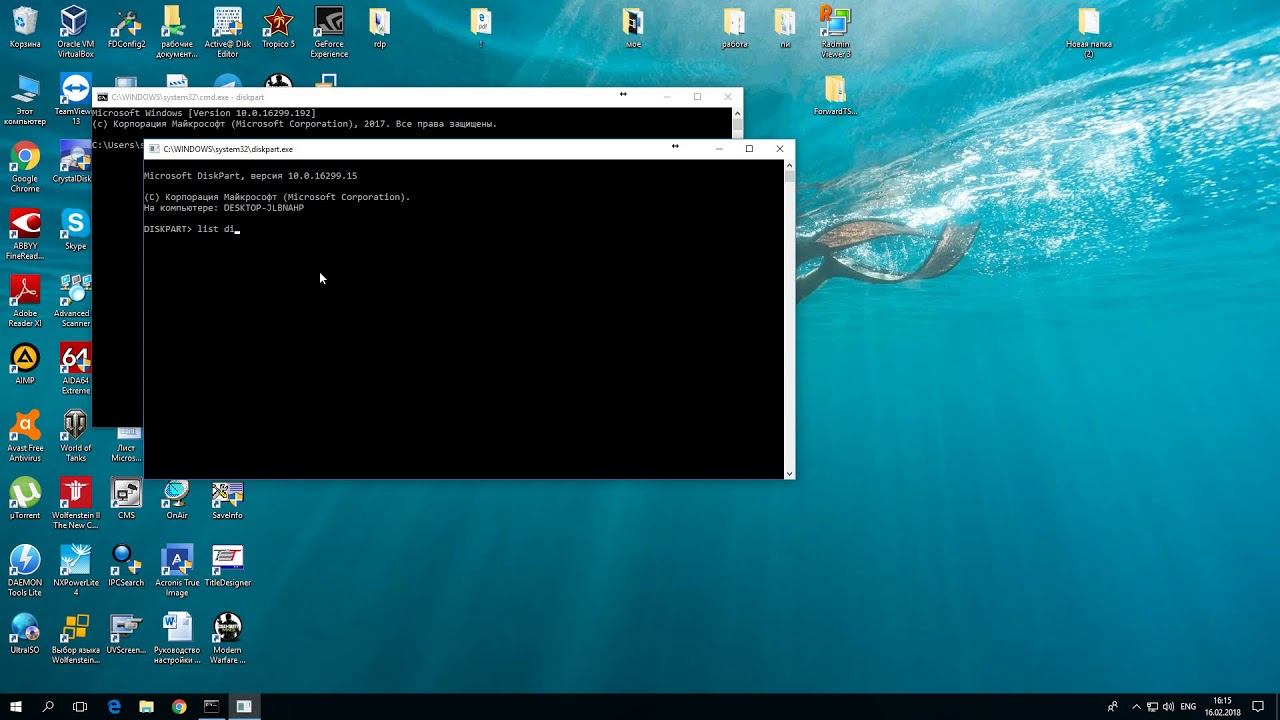Switch input language from ENG
Image resolution: width=1280 pixels, height=720 pixels.
point(1188,707)
